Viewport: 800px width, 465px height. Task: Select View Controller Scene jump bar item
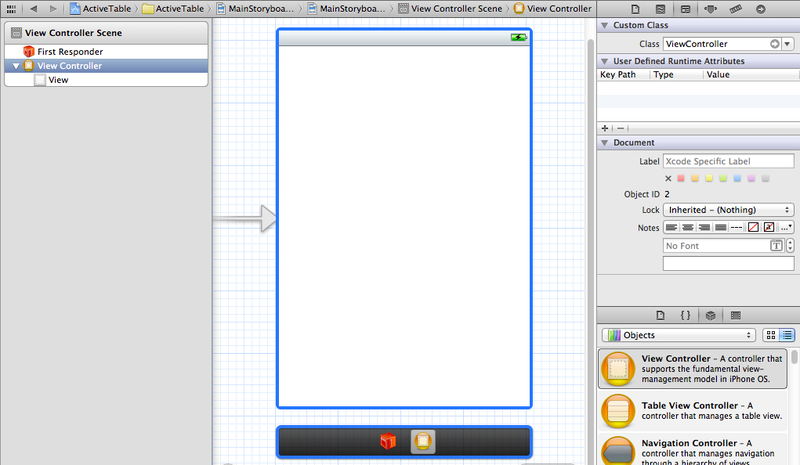tap(451, 9)
